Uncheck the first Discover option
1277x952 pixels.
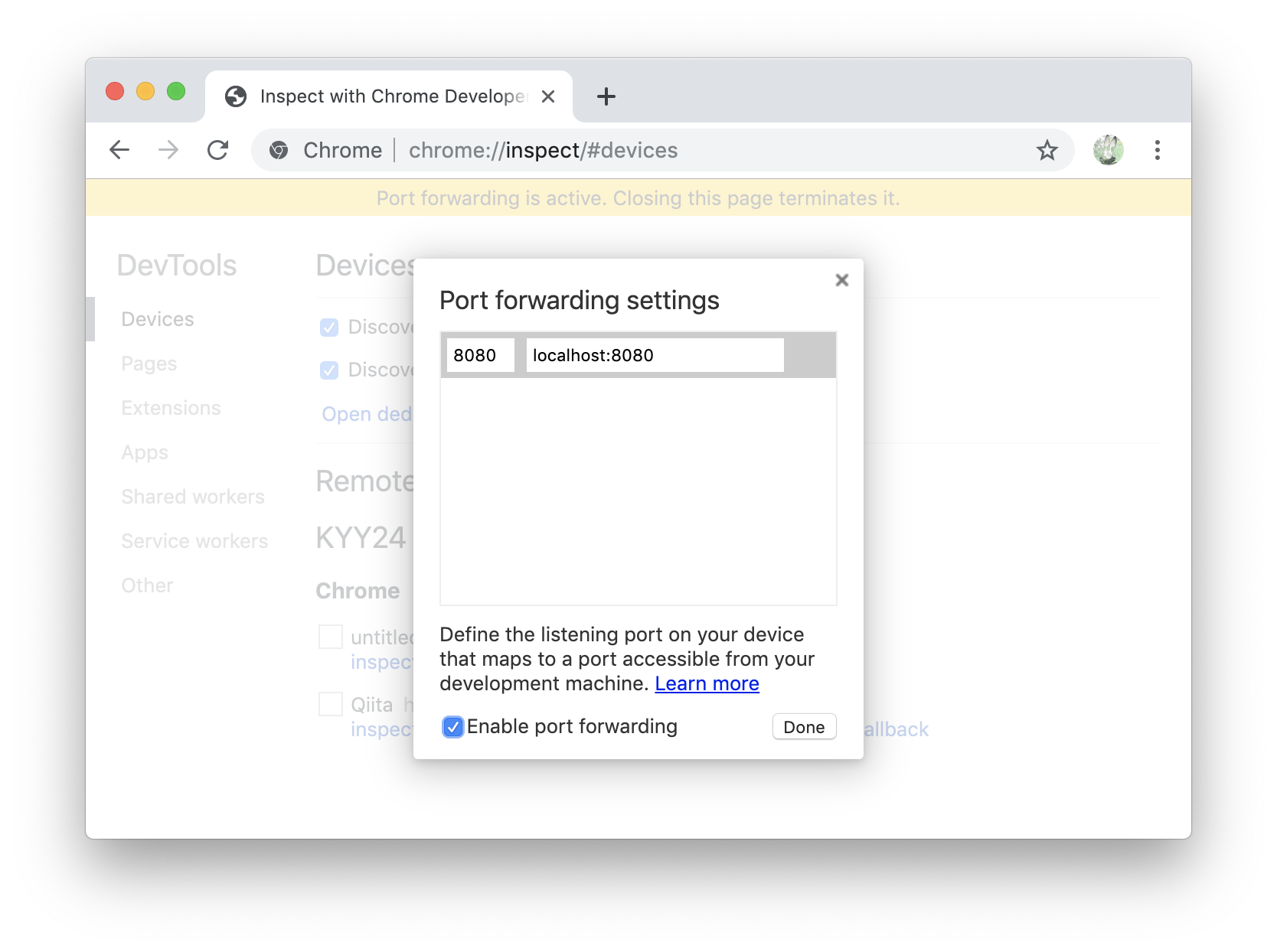(x=329, y=327)
